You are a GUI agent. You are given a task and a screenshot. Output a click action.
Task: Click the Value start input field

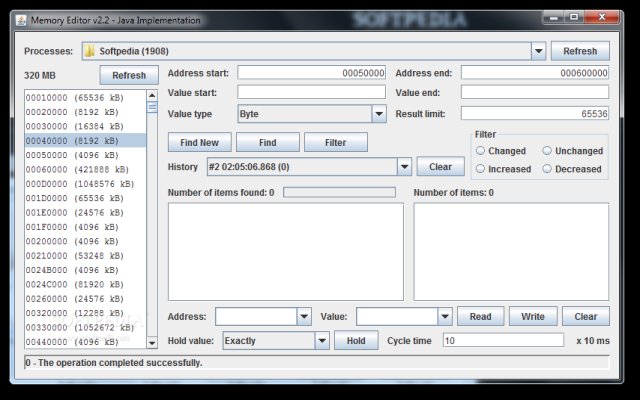[311, 92]
